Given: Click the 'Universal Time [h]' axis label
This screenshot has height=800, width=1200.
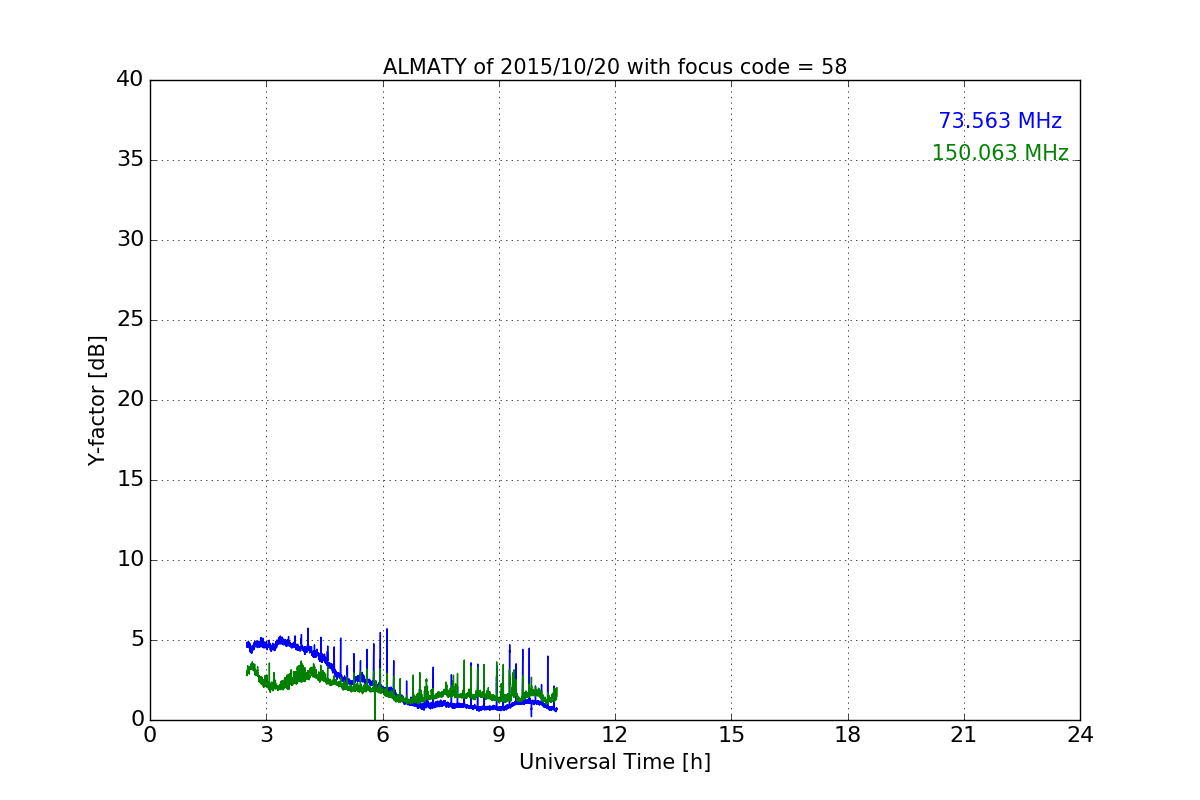Looking at the screenshot, I should tap(615, 762).
